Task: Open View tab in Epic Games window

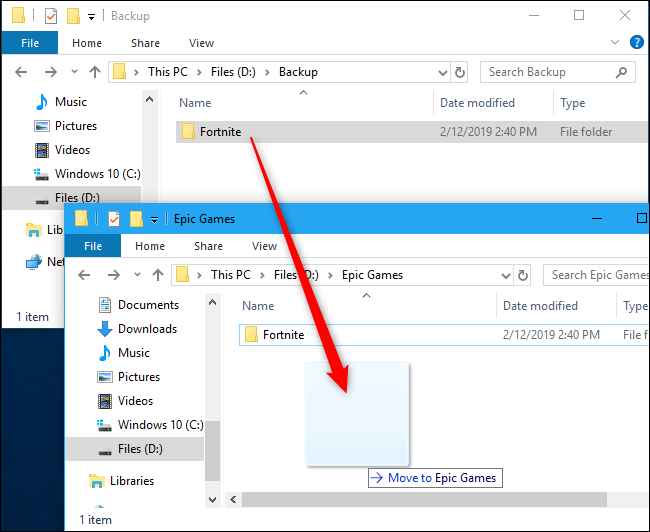Action: (264, 246)
